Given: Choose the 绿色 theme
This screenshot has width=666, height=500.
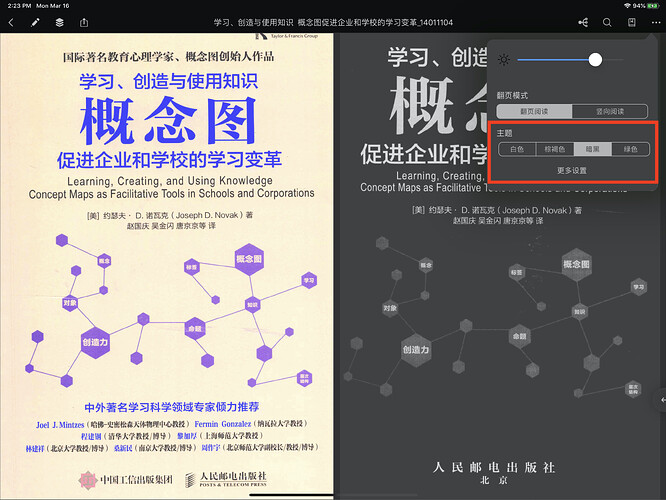Looking at the screenshot, I should pos(631,149).
